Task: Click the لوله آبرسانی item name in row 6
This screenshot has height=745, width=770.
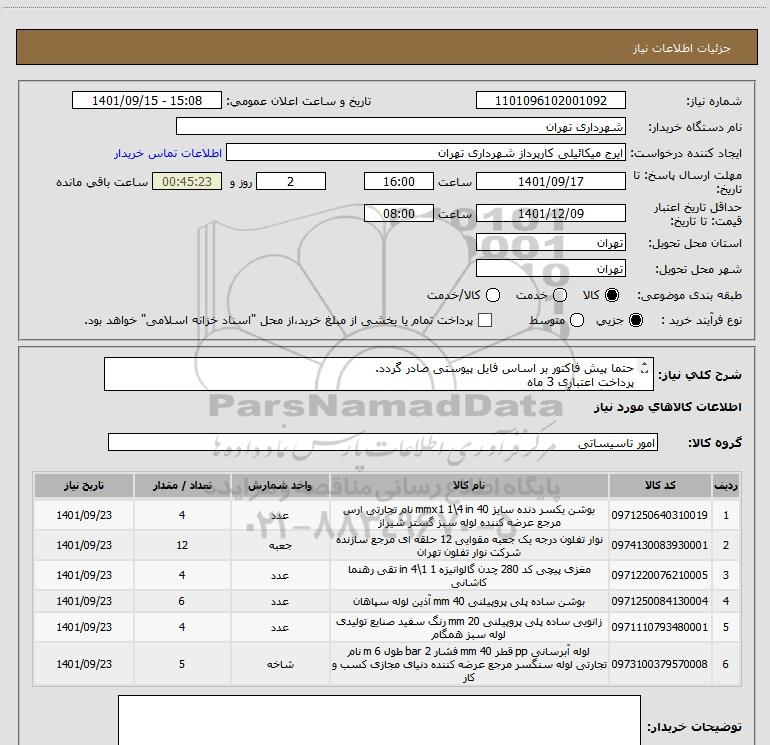Action: [x=469, y=664]
